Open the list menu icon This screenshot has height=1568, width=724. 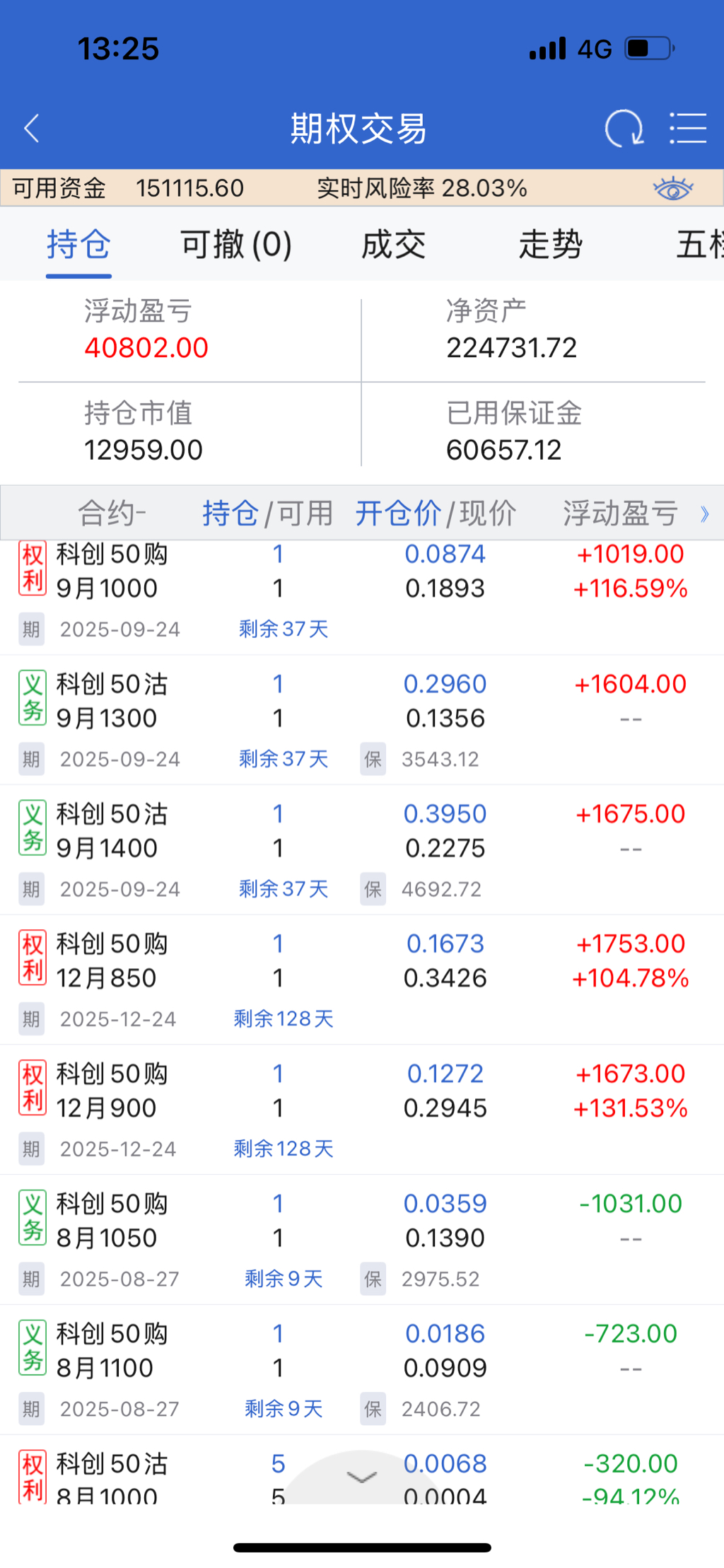click(688, 129)
